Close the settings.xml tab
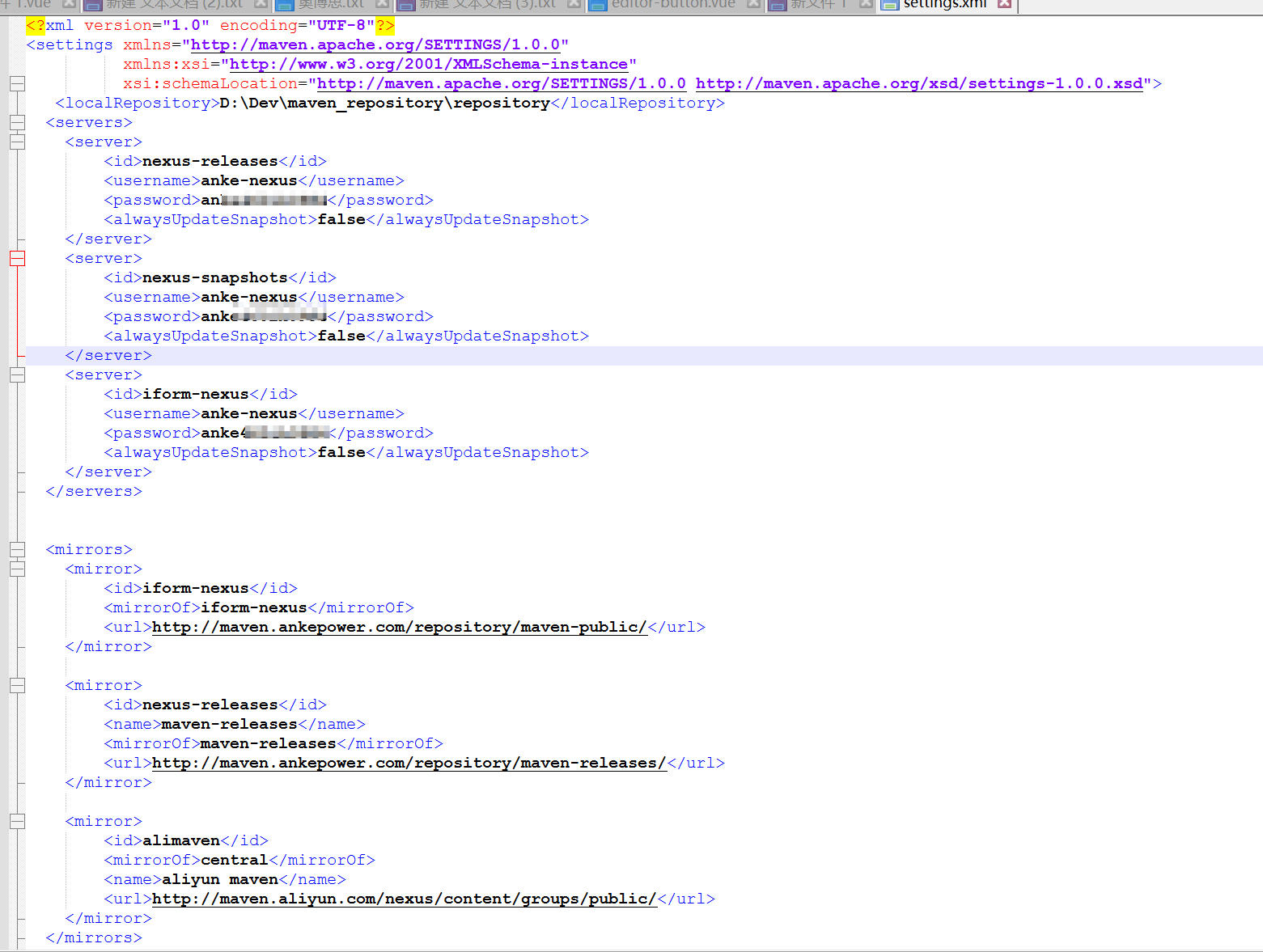The image size is (1263, 952). 1004,4
